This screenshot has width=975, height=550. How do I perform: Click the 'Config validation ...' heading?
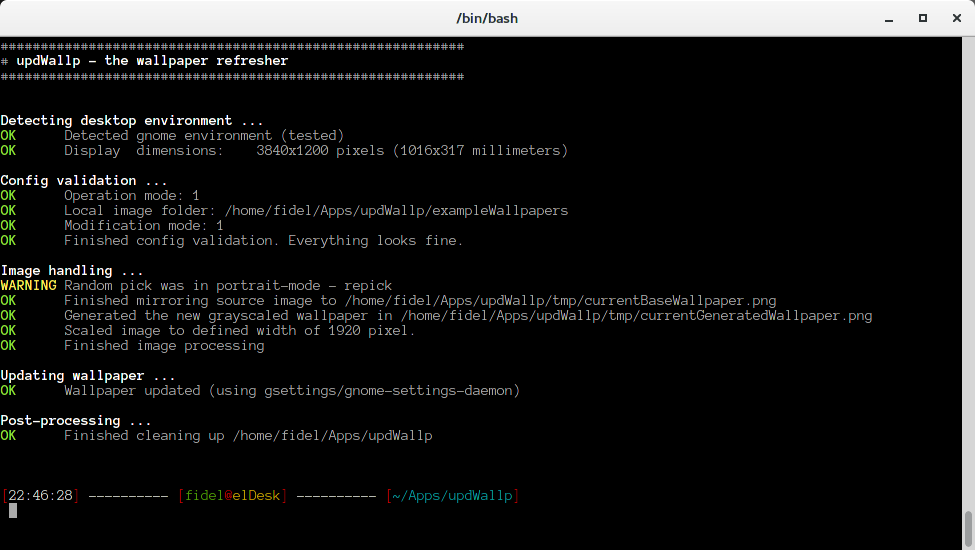[x=84, y=181]
